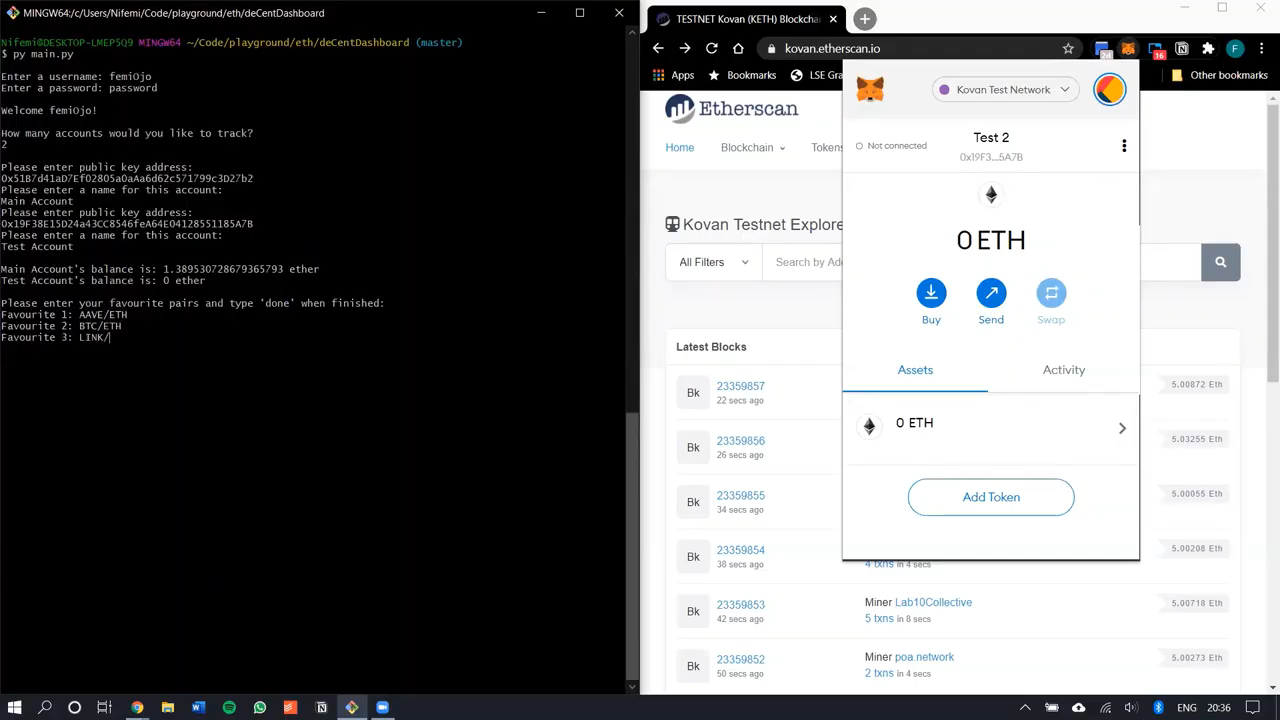Open the Chrome extensions puzzle menu
The image size is (1280, 720).
1208,48
